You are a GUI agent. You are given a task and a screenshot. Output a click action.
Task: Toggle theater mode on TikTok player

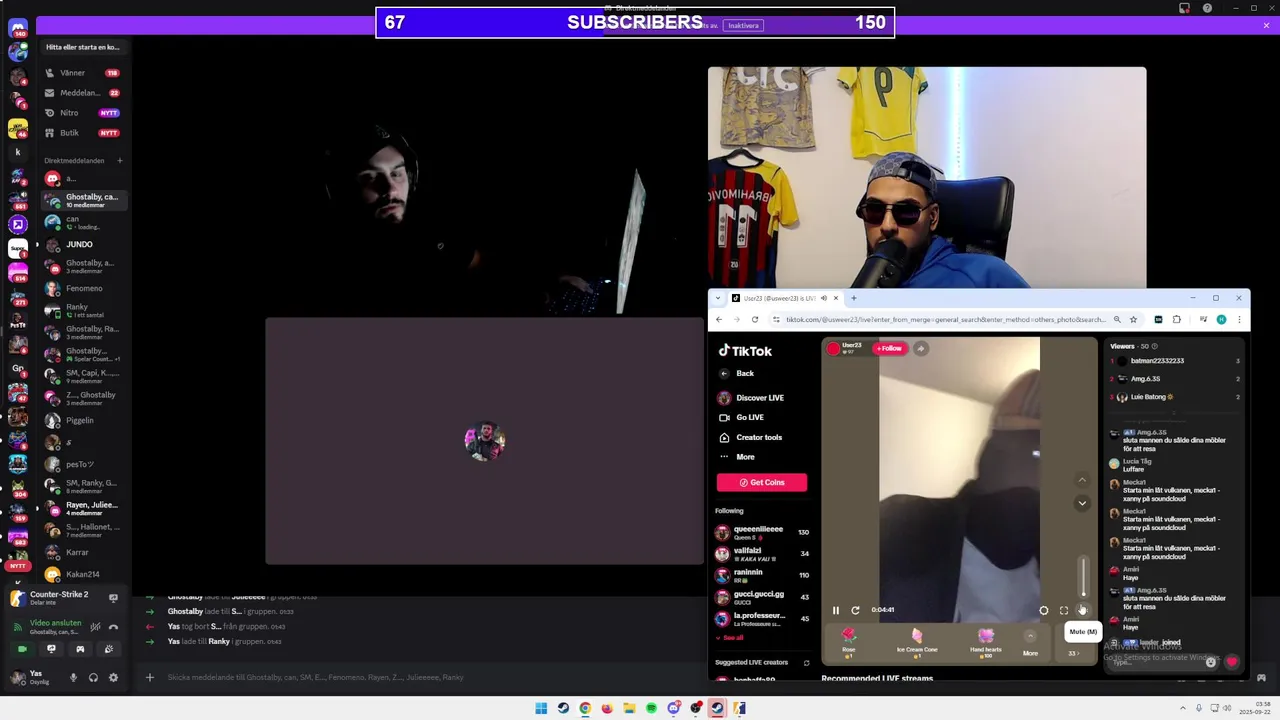(1044, 610)
